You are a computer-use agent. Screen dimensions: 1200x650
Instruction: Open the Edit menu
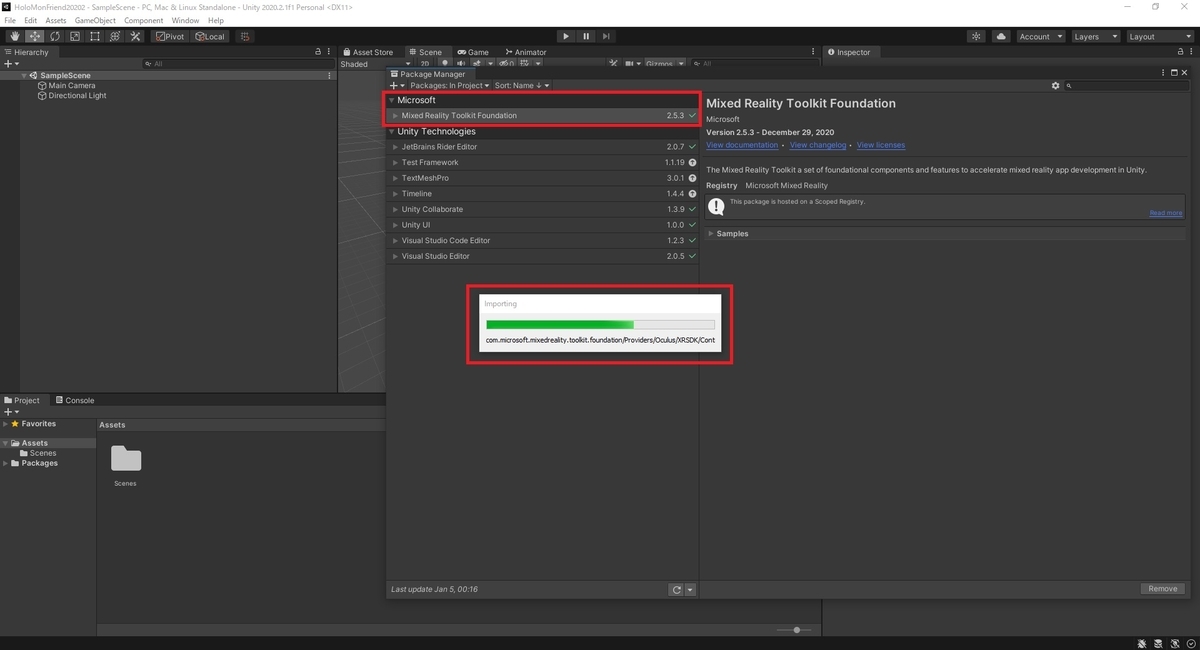(x=31, y=20)
